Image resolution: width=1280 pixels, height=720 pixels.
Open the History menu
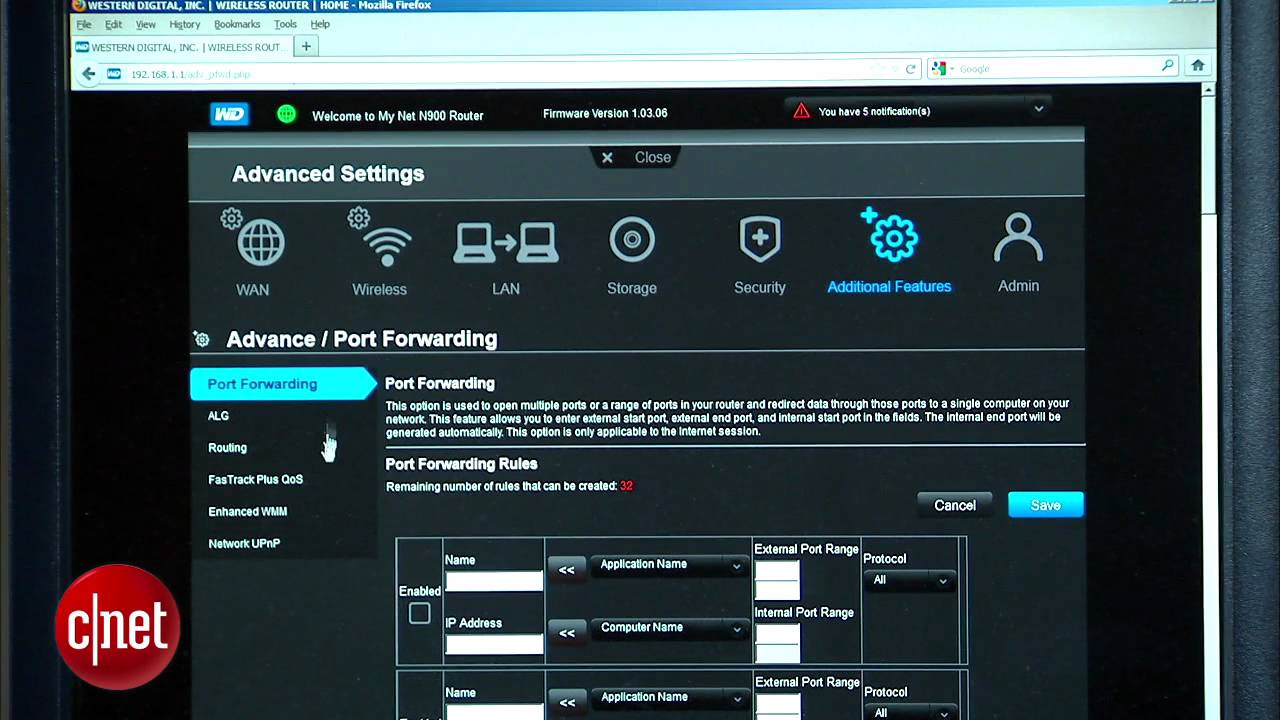(184, 24)
